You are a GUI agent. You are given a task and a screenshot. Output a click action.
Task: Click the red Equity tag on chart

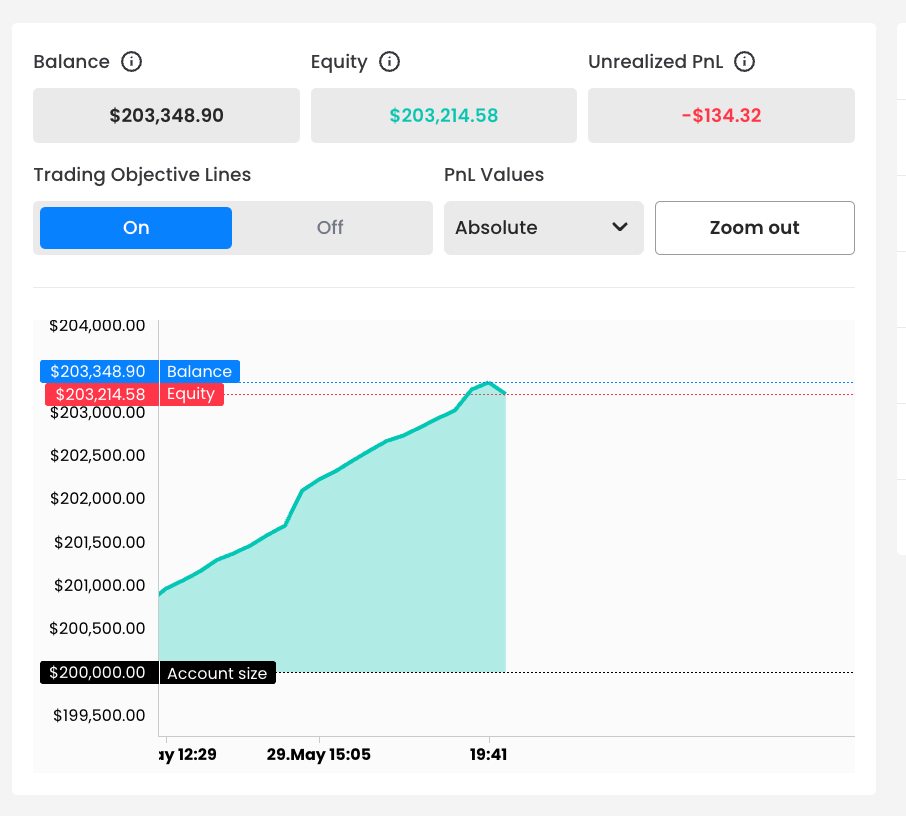tap(191, 394)
